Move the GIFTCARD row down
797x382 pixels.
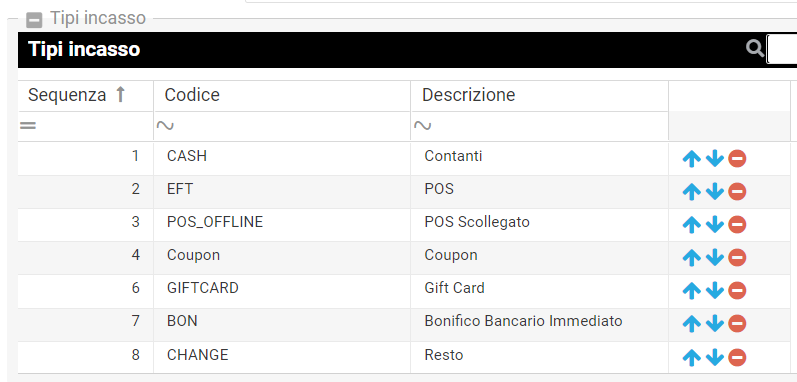[x=715, y=291]
